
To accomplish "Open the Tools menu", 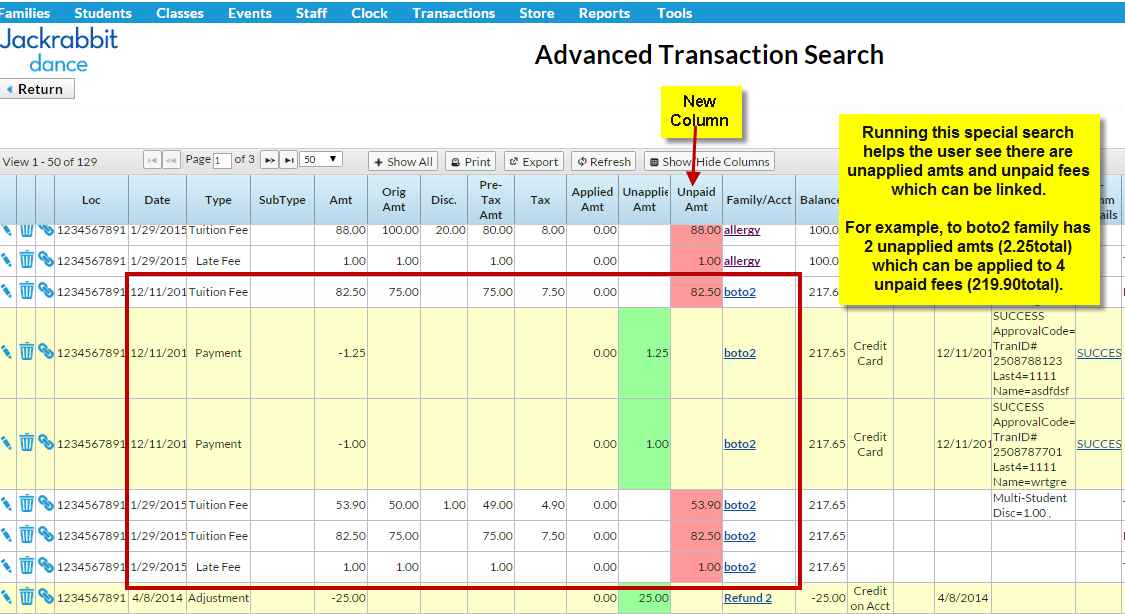I will click(674, 13).
